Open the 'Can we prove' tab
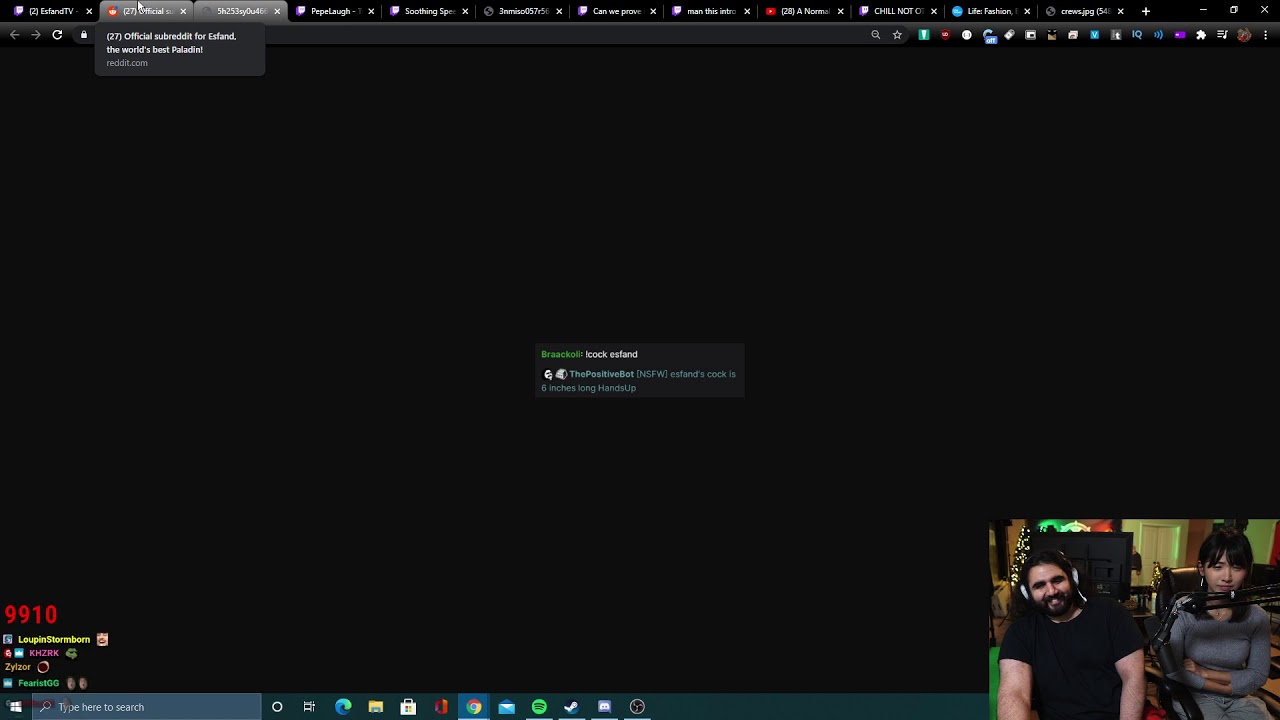The height and width of the screenshot is (720, 1280). pos(616,11)
